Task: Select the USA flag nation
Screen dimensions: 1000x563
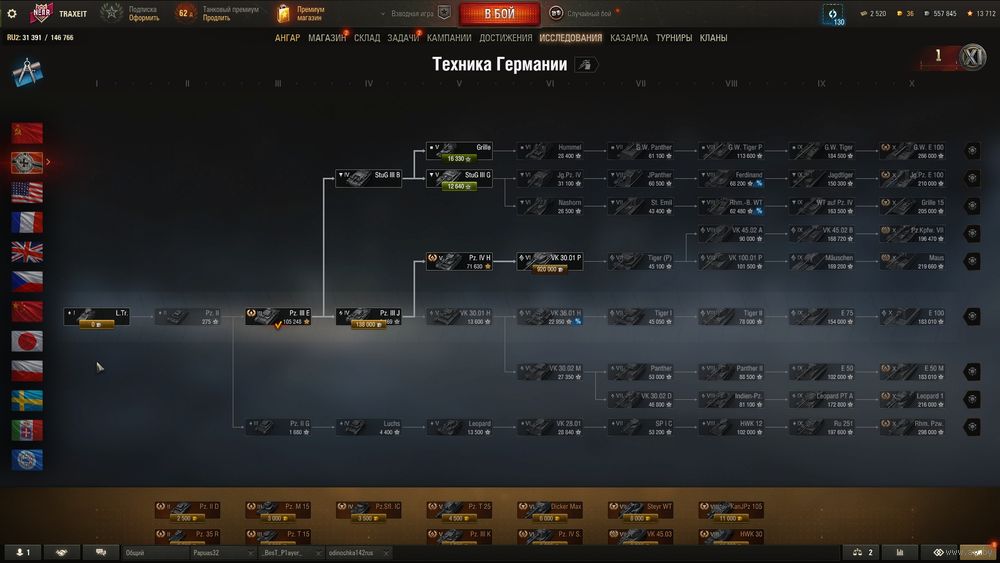Action: (27, 193)
